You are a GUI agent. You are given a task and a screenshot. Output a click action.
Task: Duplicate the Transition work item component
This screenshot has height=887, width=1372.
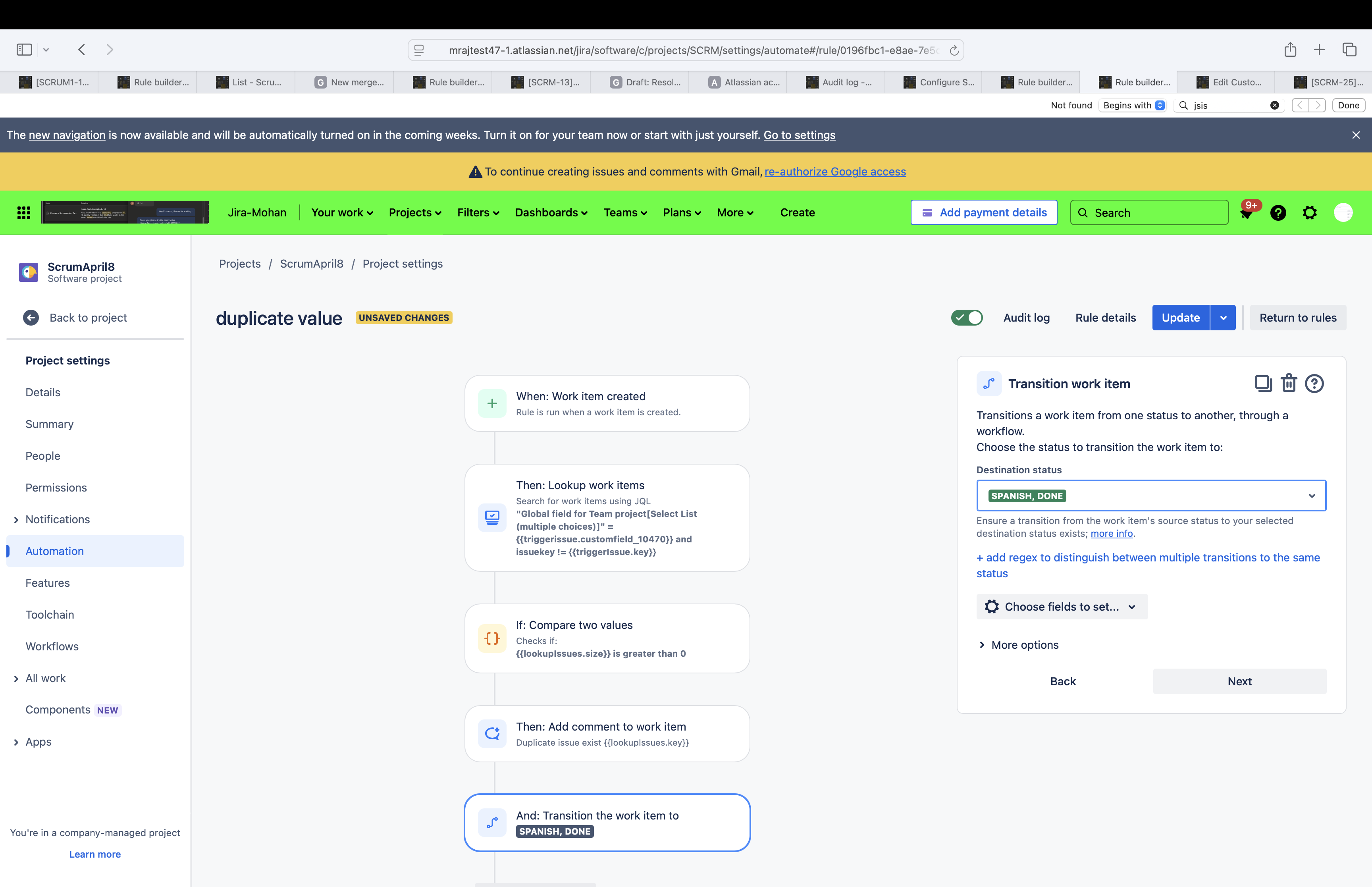[1263, 384]
